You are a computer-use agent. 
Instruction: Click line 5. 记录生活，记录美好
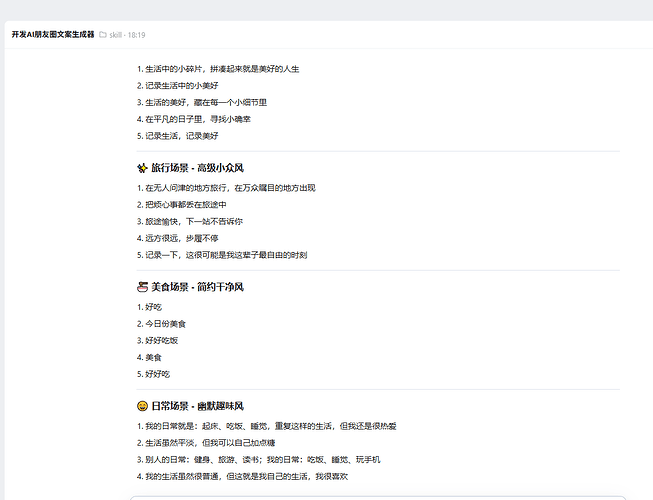click(178, 136)
